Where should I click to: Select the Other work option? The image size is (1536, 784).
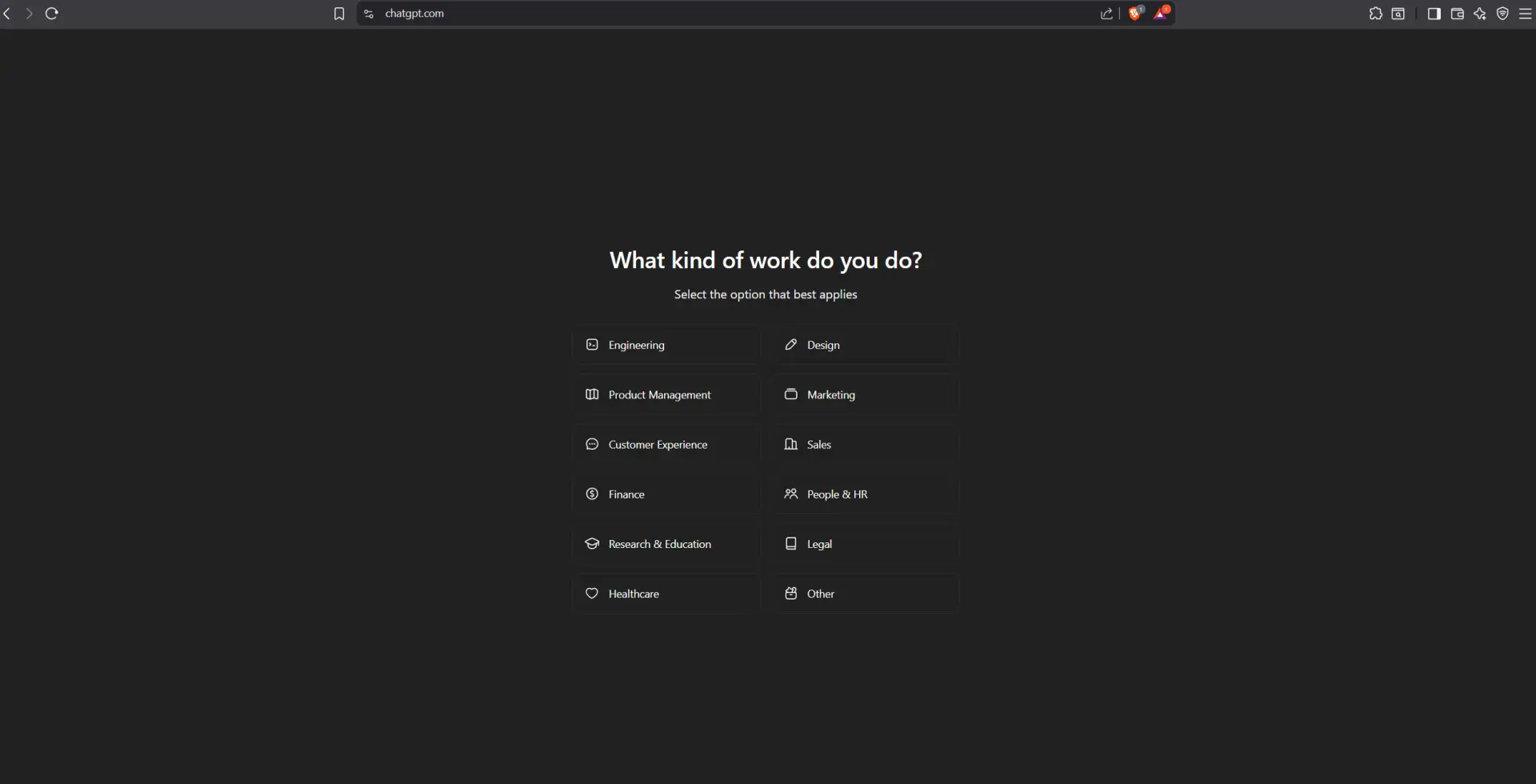pos(865,594)
